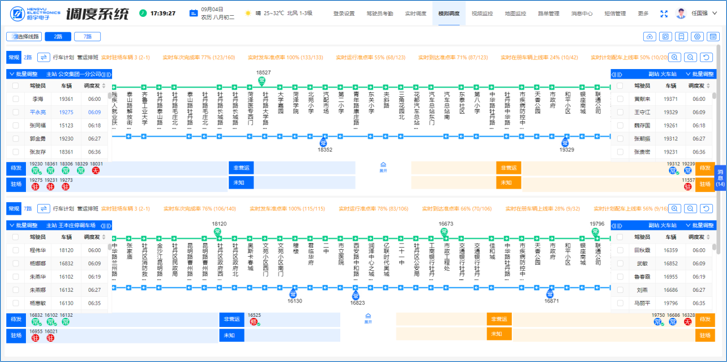Open the 消息中心 tab
Image resolution: width=728 pixels, height=363 pixels.
pos(581,14)
